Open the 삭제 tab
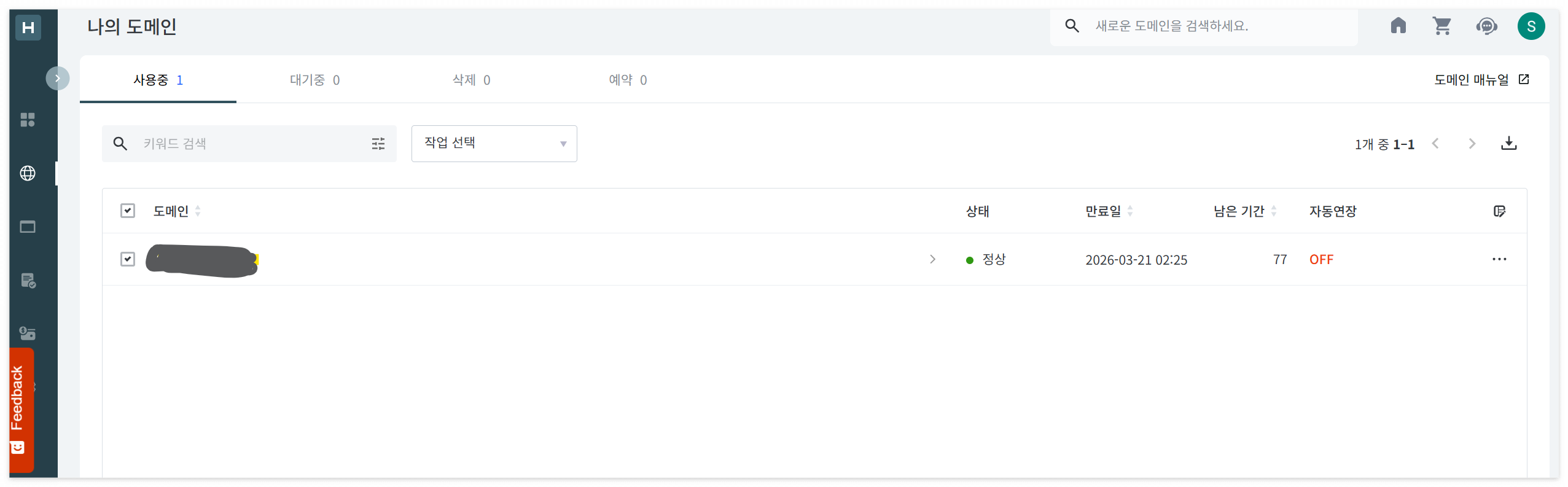The height and width of the screenshot is (487, 1568). 470,79
